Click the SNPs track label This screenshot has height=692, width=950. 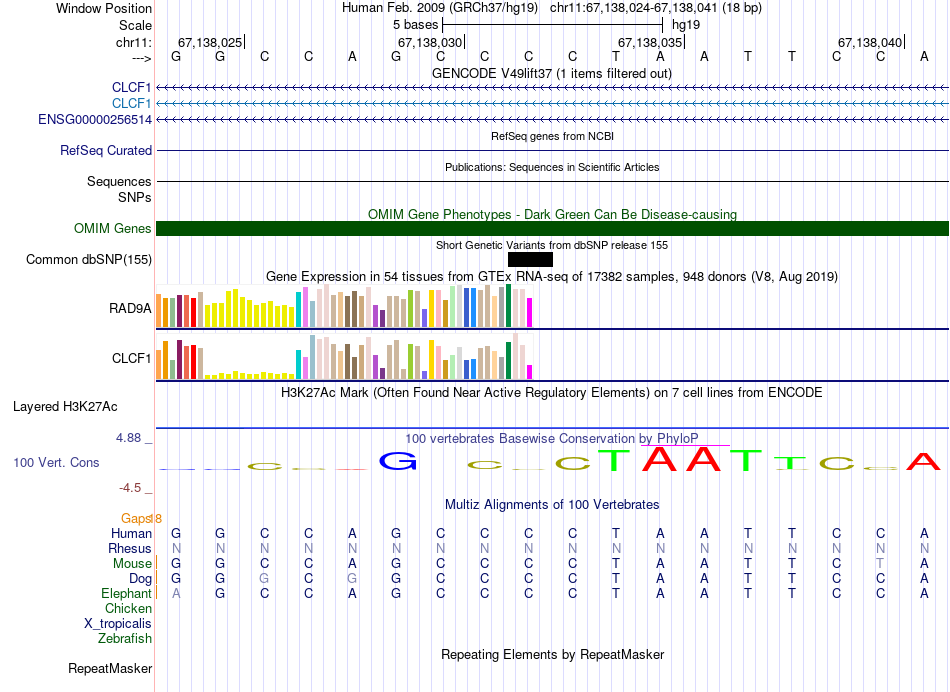click(x=135, y=198)
